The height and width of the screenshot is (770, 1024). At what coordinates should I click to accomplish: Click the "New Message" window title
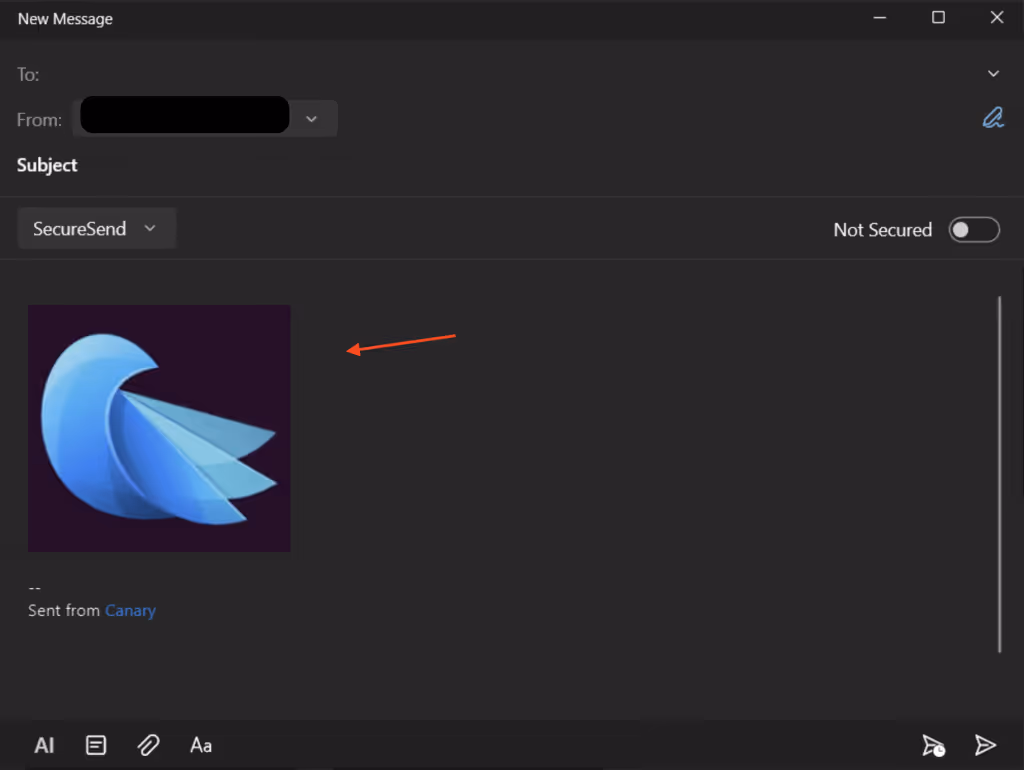65,19
